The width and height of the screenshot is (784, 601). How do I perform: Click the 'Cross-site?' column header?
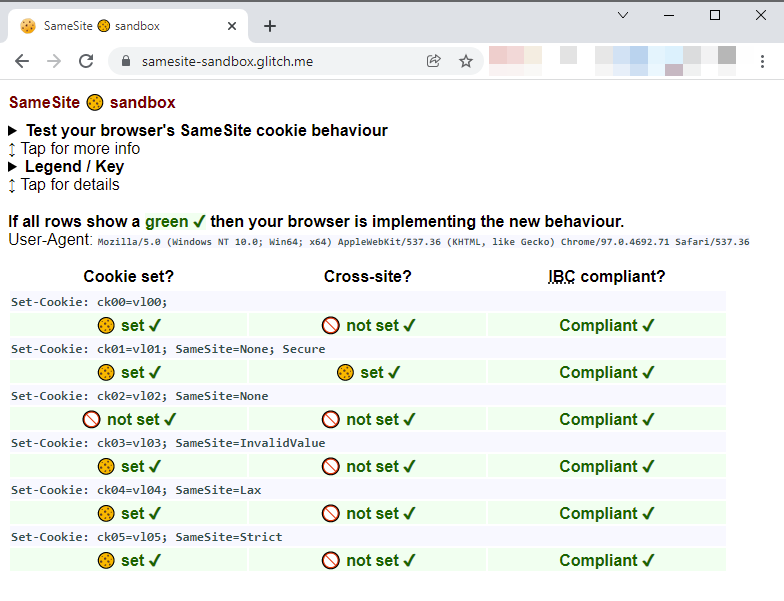coord(368,276)
